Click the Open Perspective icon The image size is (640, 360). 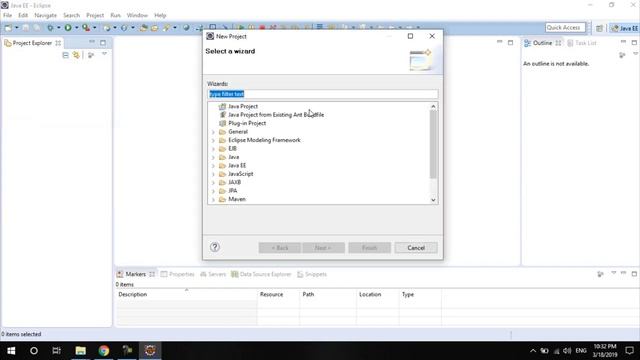tap(599, 28)
